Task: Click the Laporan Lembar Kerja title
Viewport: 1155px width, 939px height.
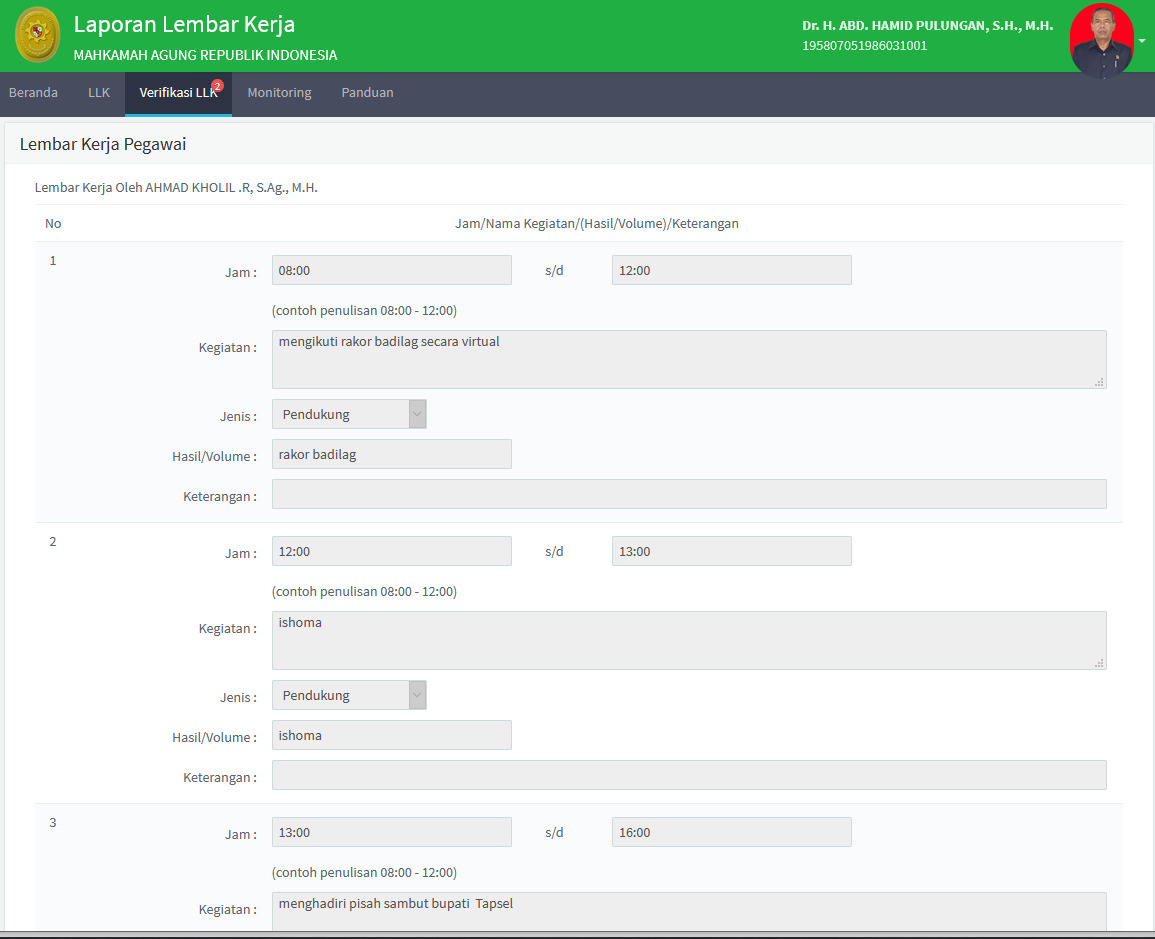Action: point(184,24)
